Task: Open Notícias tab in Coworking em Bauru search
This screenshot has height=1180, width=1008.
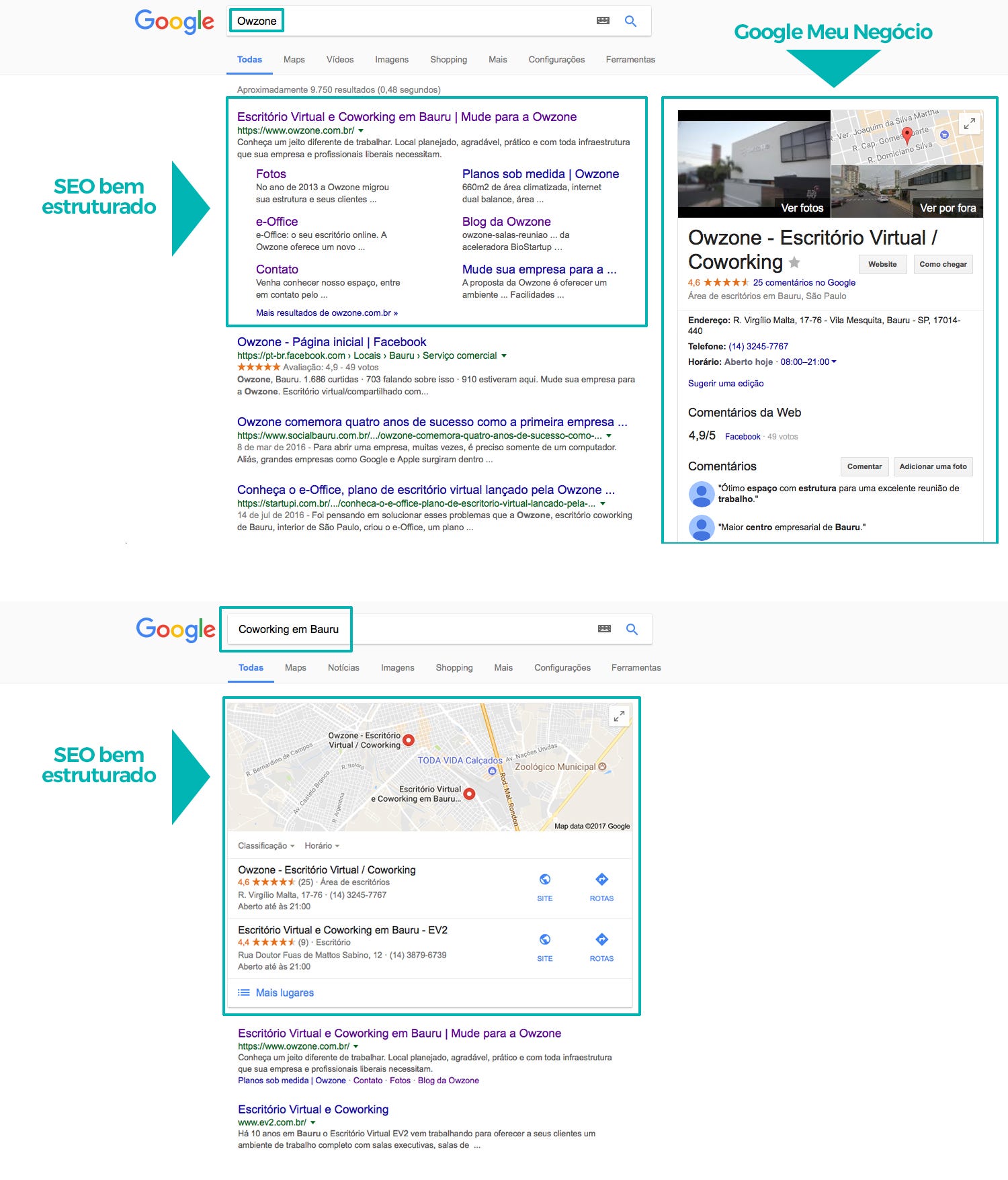Action: [343, 668]
